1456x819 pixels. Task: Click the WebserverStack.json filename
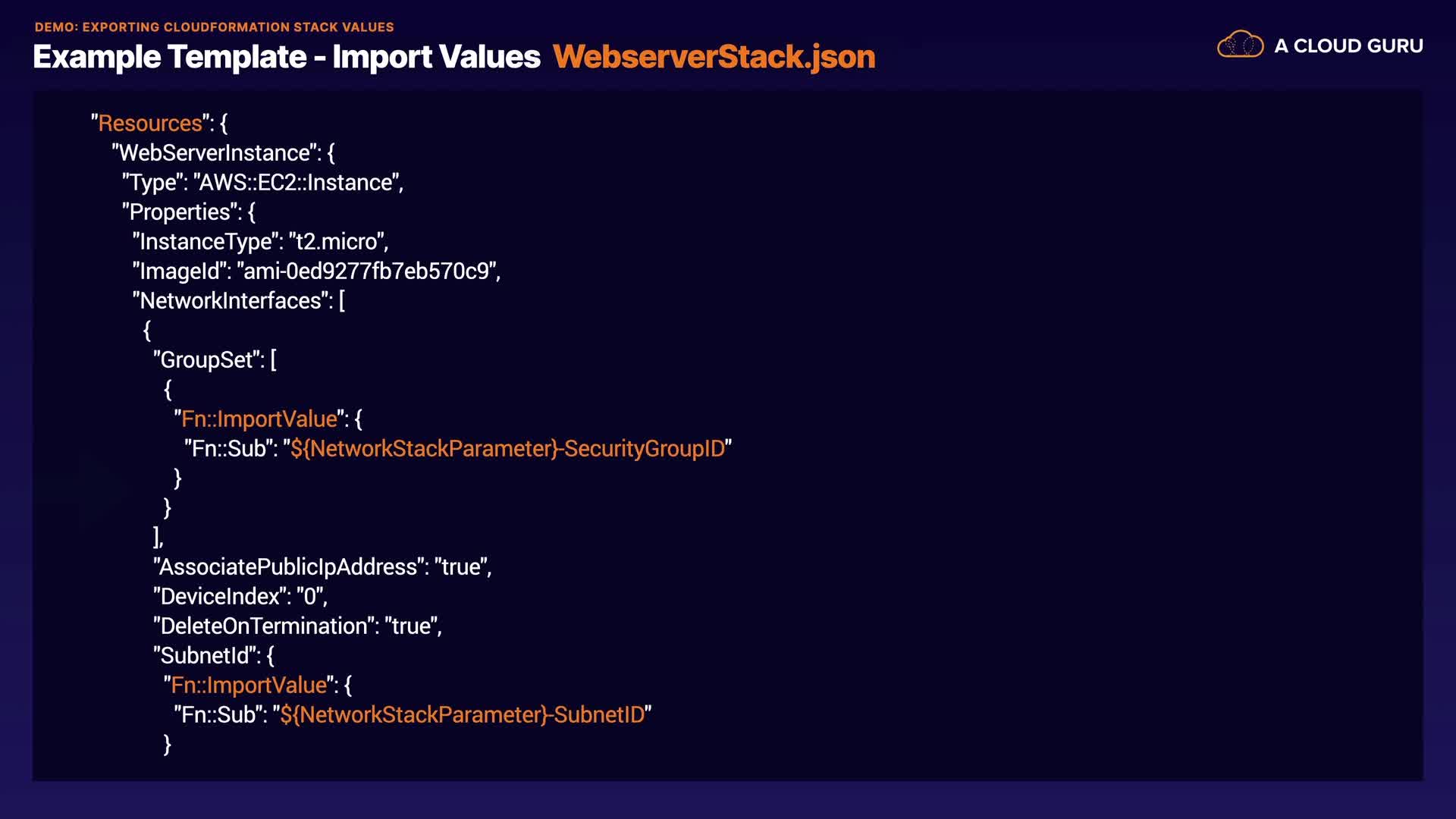[x=714, y=57]
